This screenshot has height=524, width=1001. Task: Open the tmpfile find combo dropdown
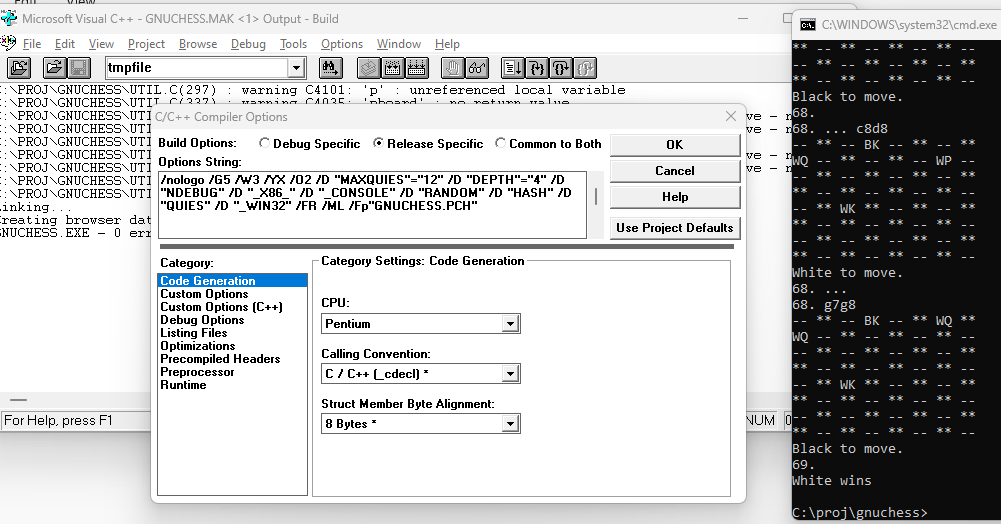(x=296, y=68)
